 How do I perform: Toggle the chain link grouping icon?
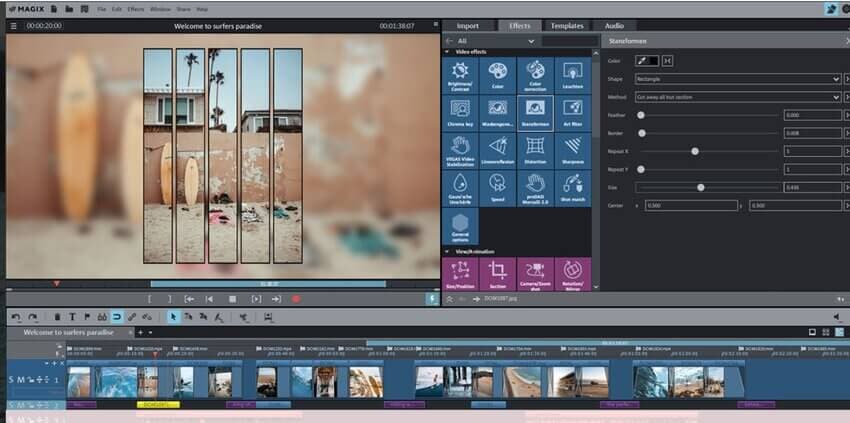[132, 317]
